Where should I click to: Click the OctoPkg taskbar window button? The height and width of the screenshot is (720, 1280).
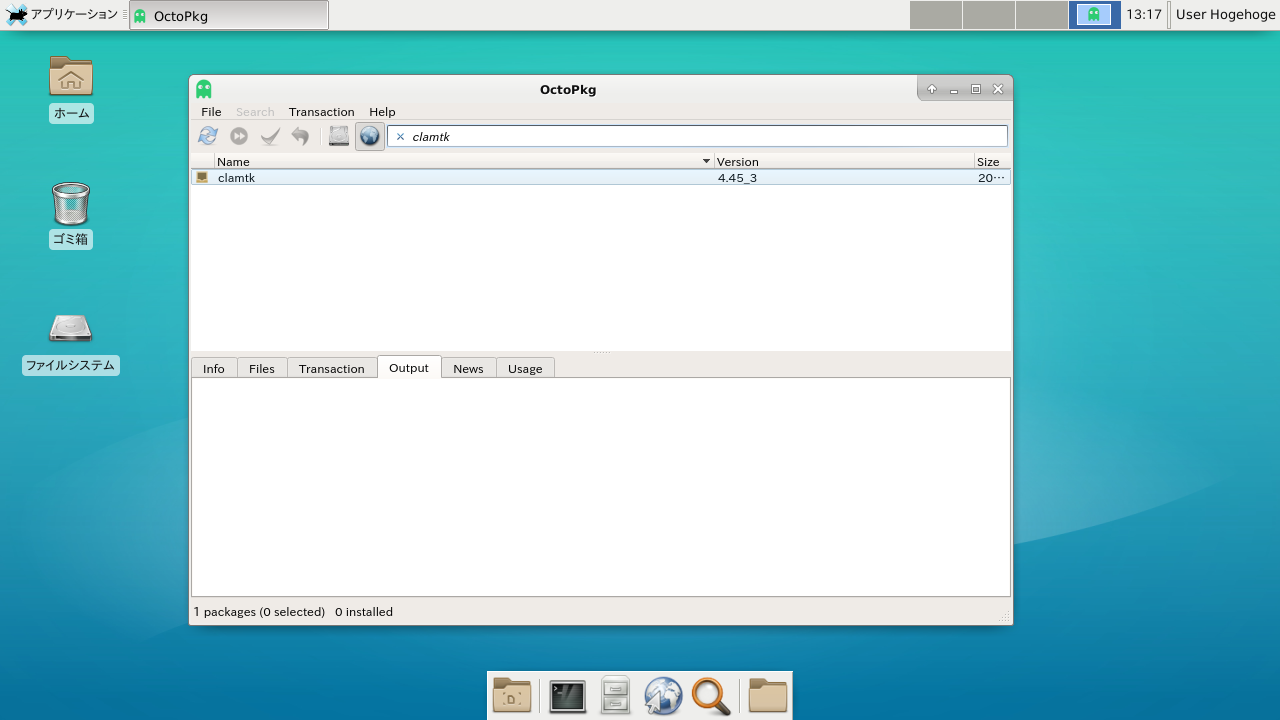pyautogui.click(x=229, y=15)
